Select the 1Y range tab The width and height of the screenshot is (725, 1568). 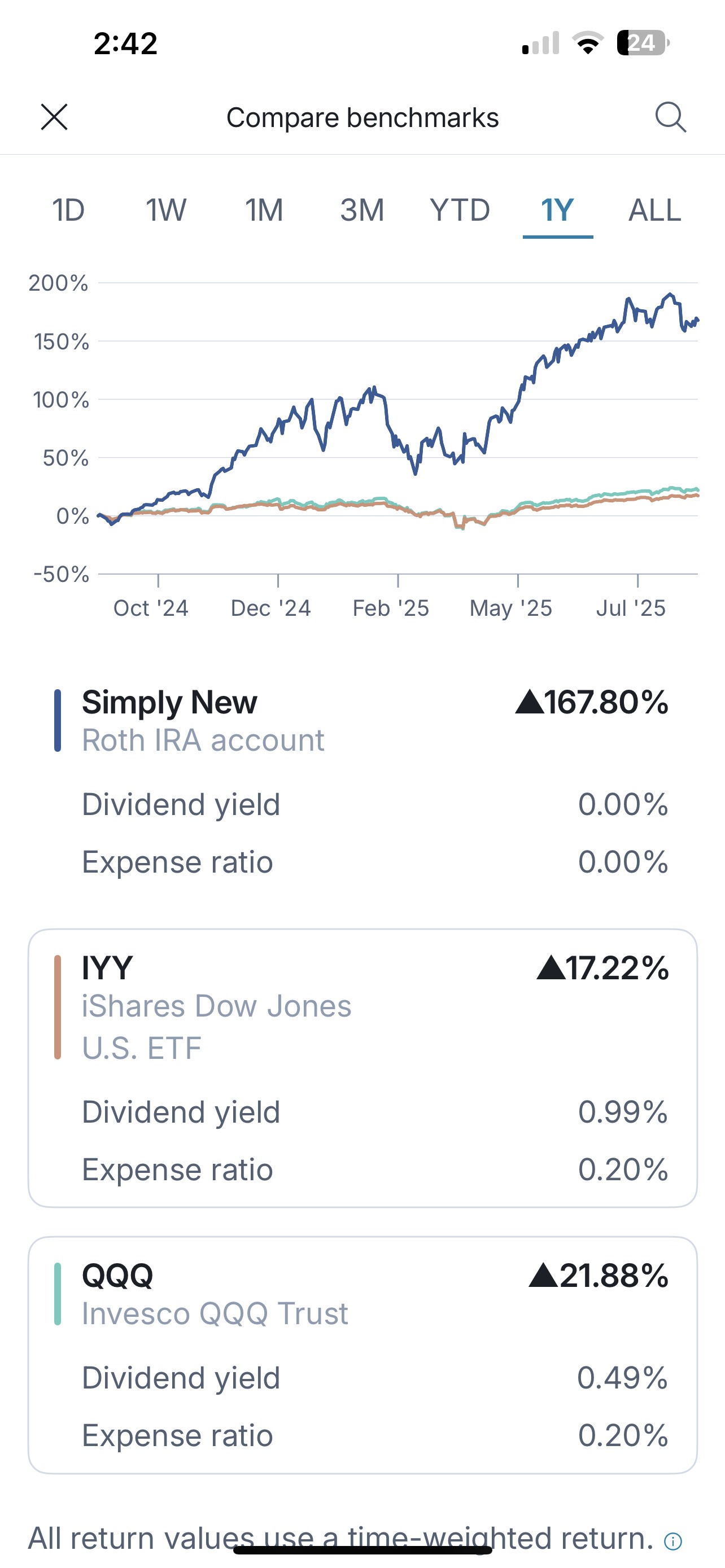[557, 211]
